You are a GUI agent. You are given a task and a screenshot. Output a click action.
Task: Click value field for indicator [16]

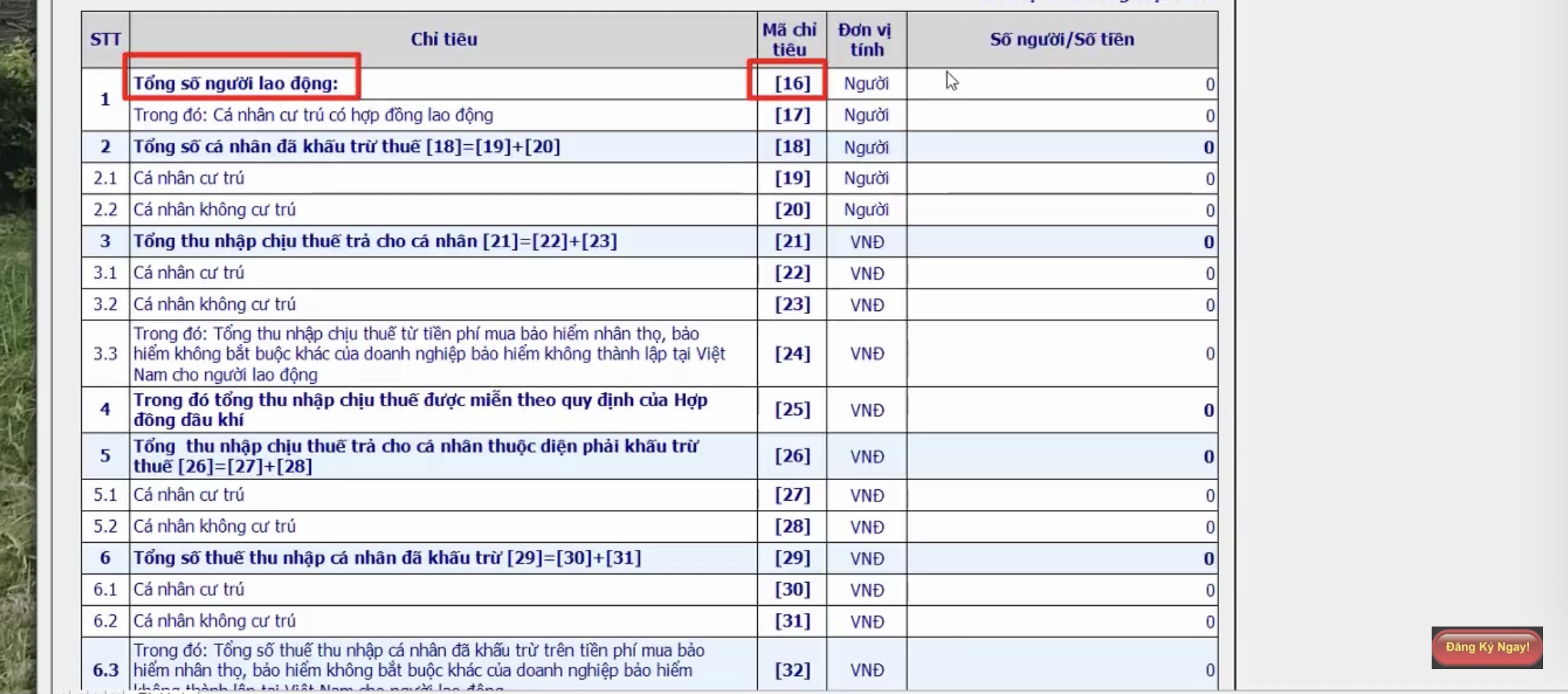coord(1062,85)
